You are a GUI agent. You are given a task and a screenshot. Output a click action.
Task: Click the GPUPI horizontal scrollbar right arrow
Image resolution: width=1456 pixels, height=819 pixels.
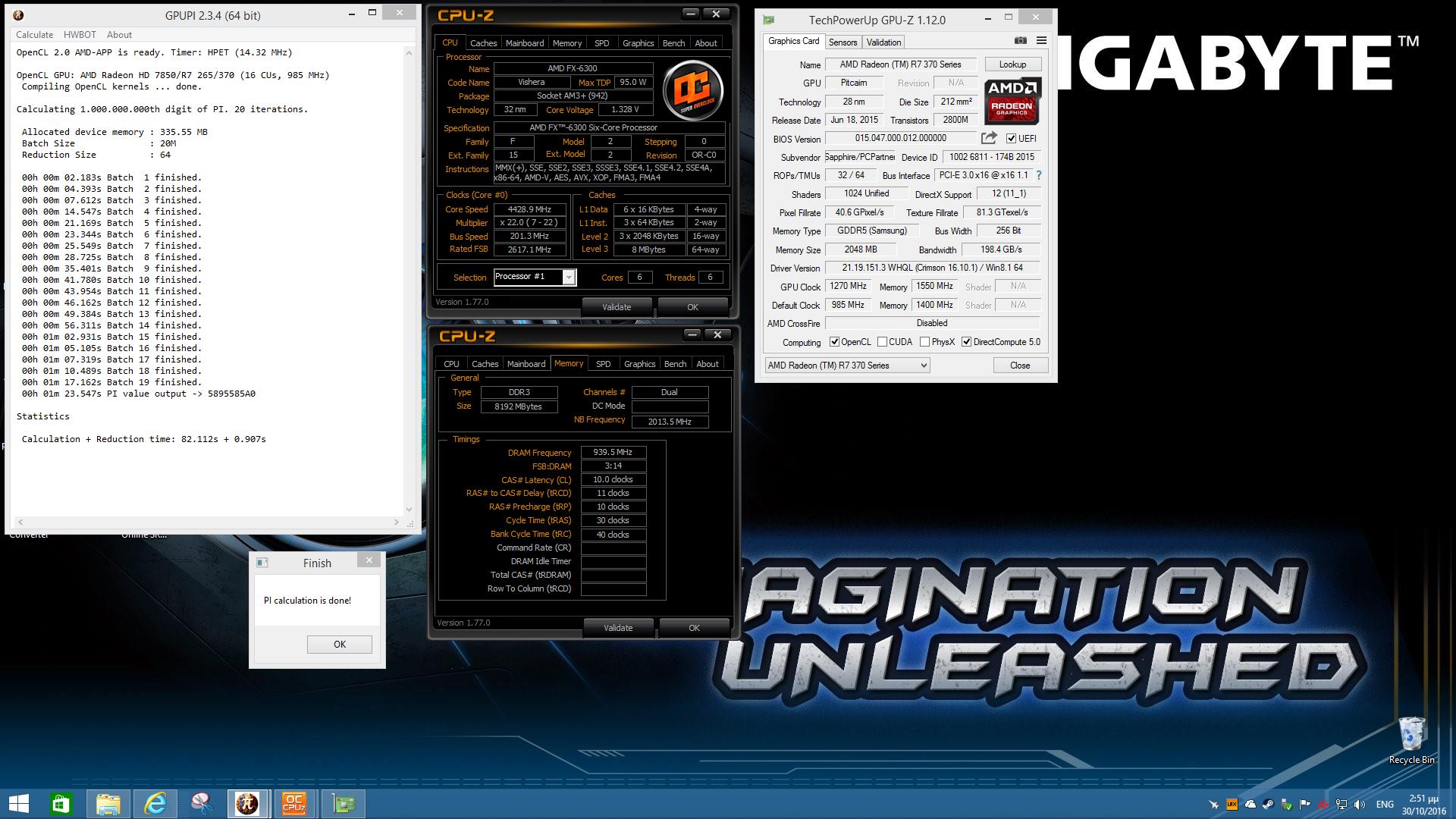[397, 522]
